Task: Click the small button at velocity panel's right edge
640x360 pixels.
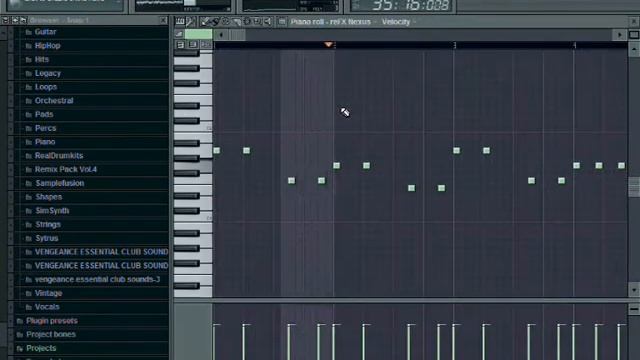Action: tap(634, 309)
